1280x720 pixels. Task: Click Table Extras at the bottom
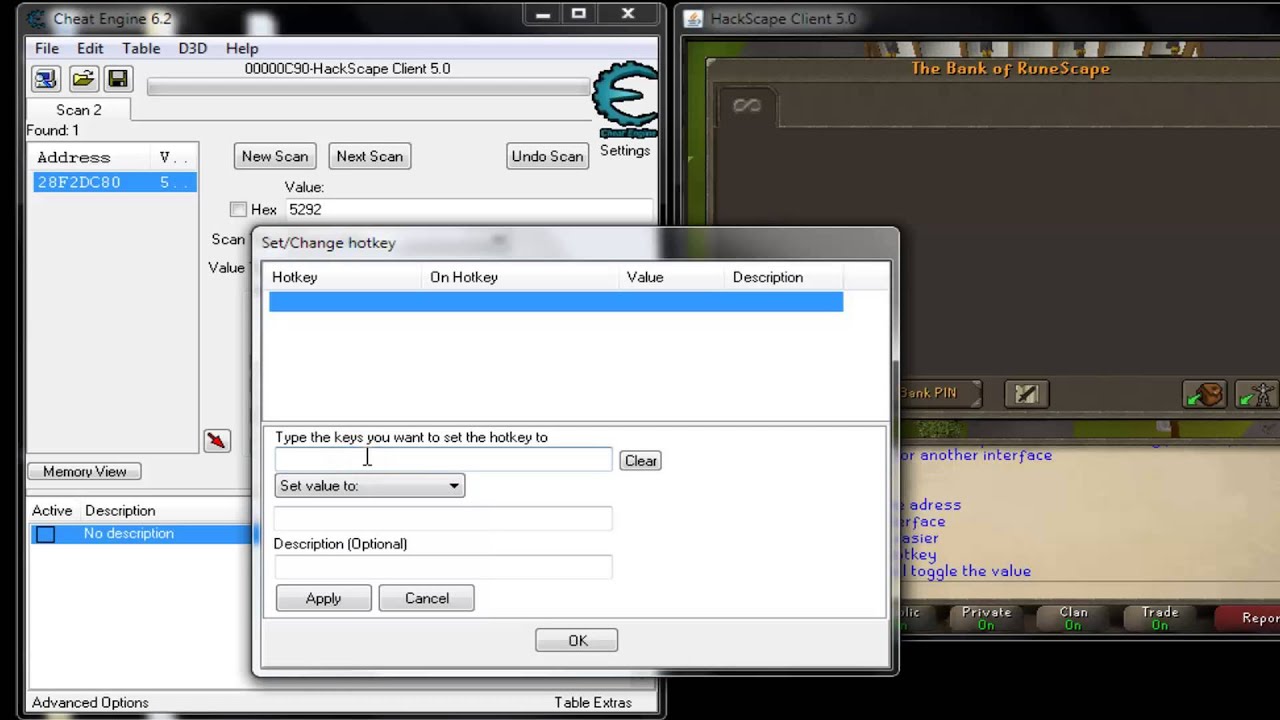coord(593,702)
